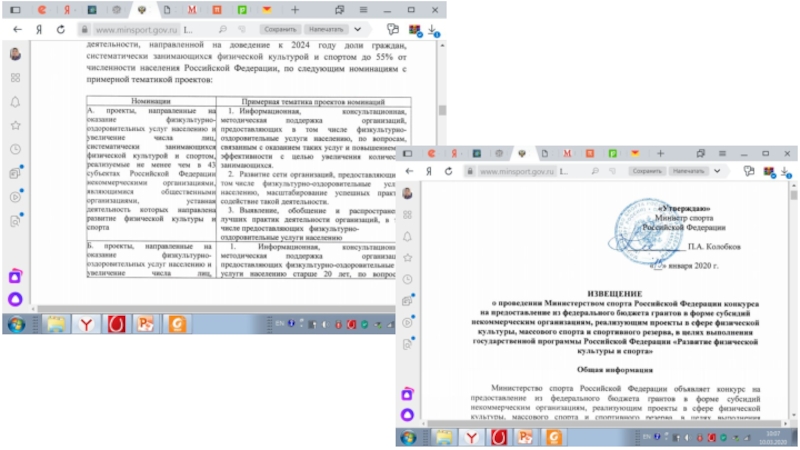This screenshot has height=450, width=800.
Task: Switch to green P tab in table document window
Action: coord(242,10)
